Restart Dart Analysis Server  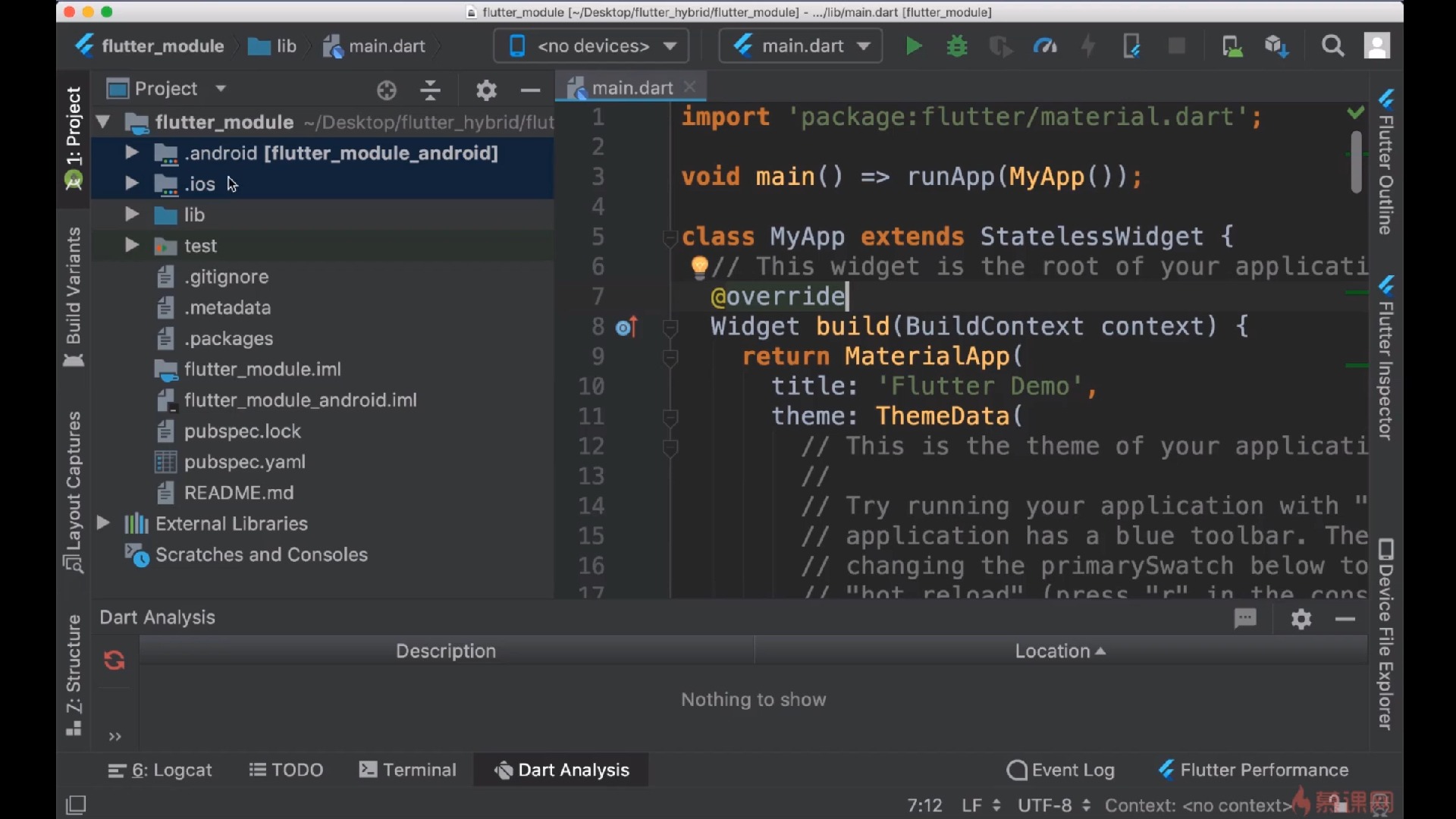(x=115, y=661)
